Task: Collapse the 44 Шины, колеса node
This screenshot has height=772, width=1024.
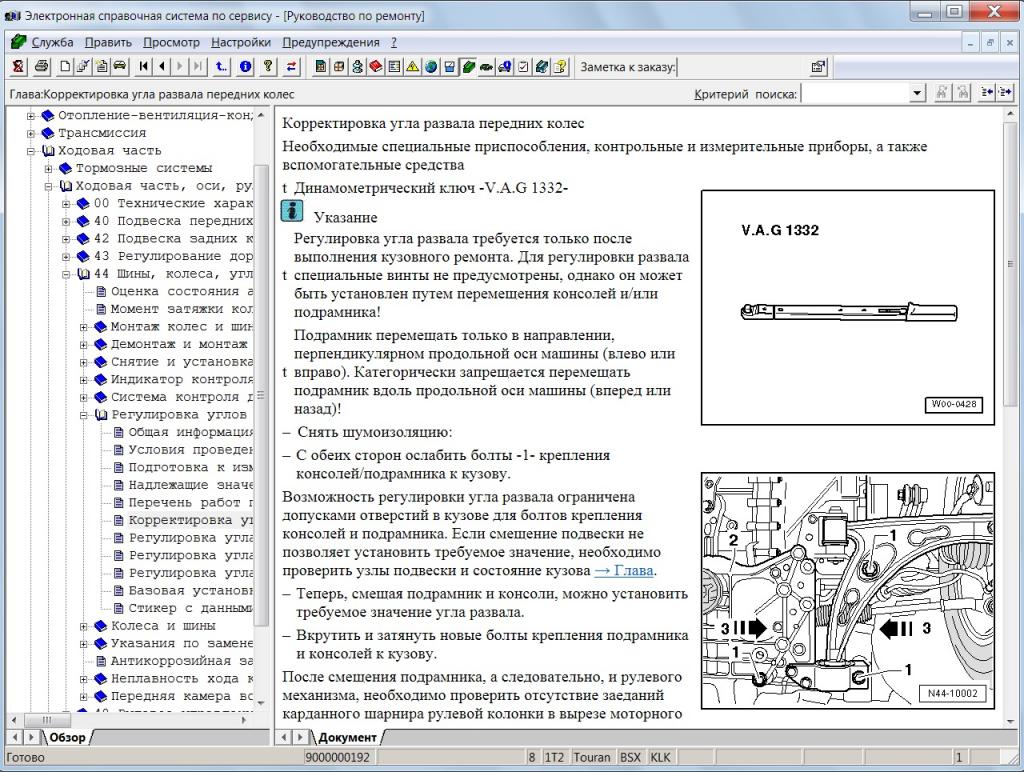Action: pos(66,274)
